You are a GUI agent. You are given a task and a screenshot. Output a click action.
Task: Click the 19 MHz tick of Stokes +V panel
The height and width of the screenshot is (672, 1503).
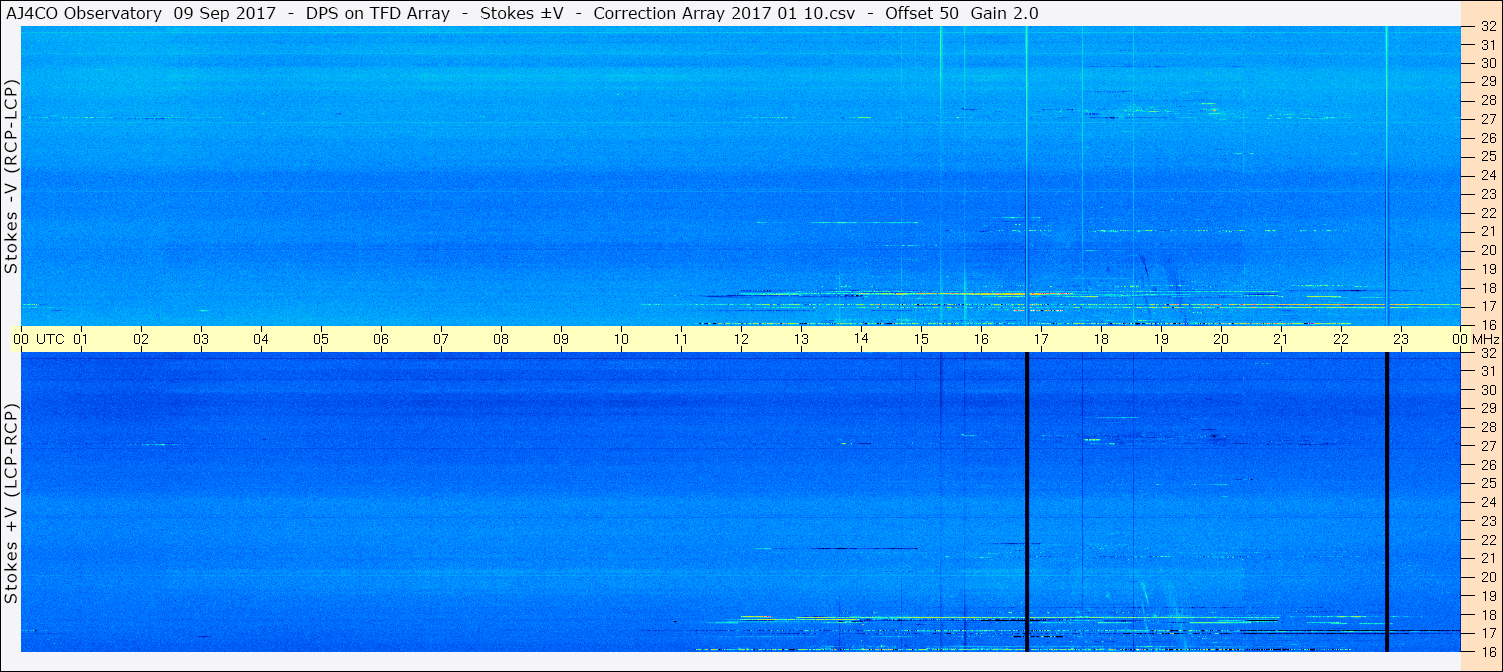point(1487,596)
